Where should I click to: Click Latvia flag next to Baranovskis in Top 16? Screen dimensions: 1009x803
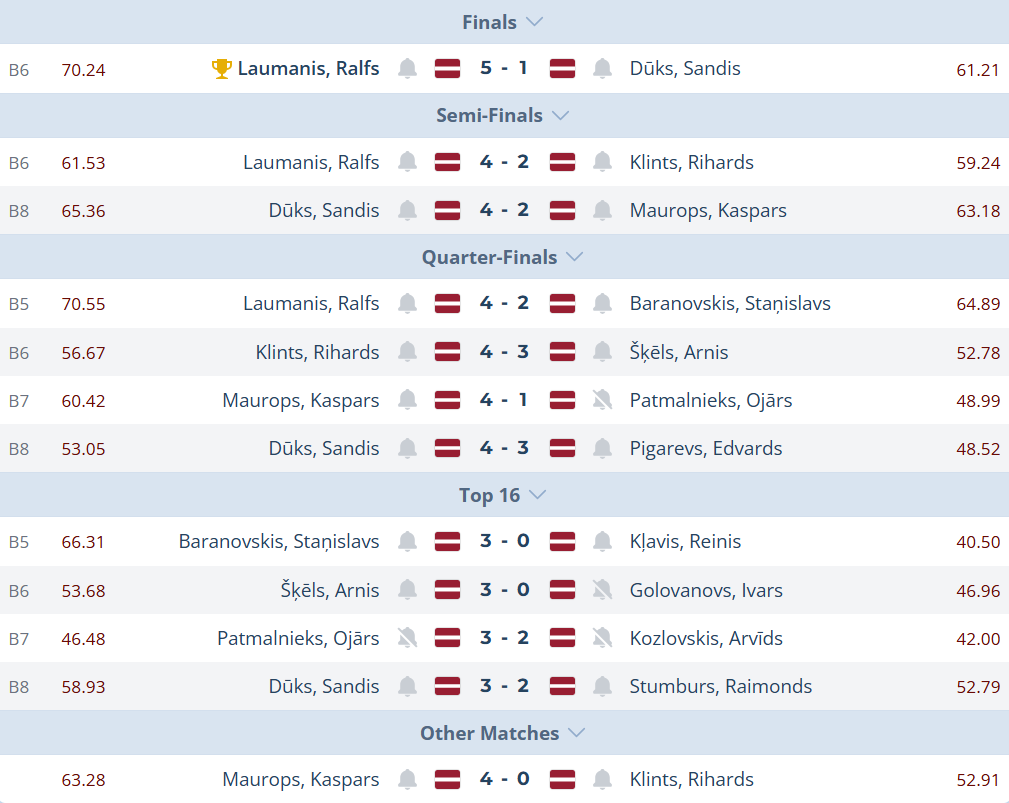point(447,542)
